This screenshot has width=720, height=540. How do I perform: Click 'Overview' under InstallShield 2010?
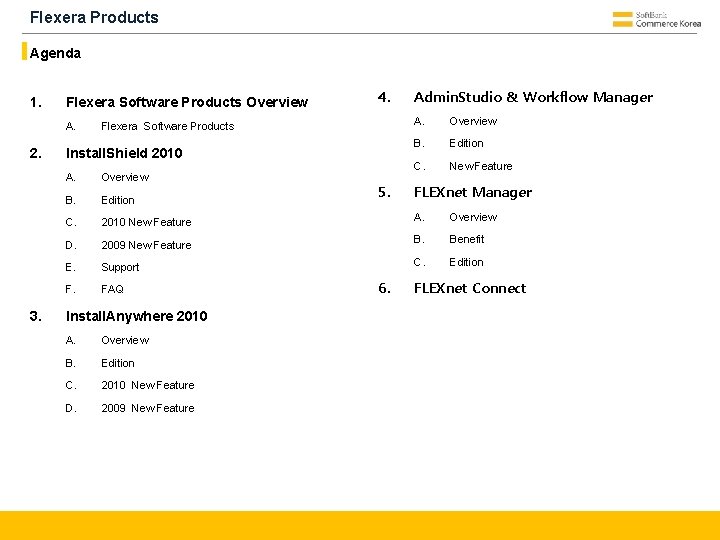click(x=125, y=177)
